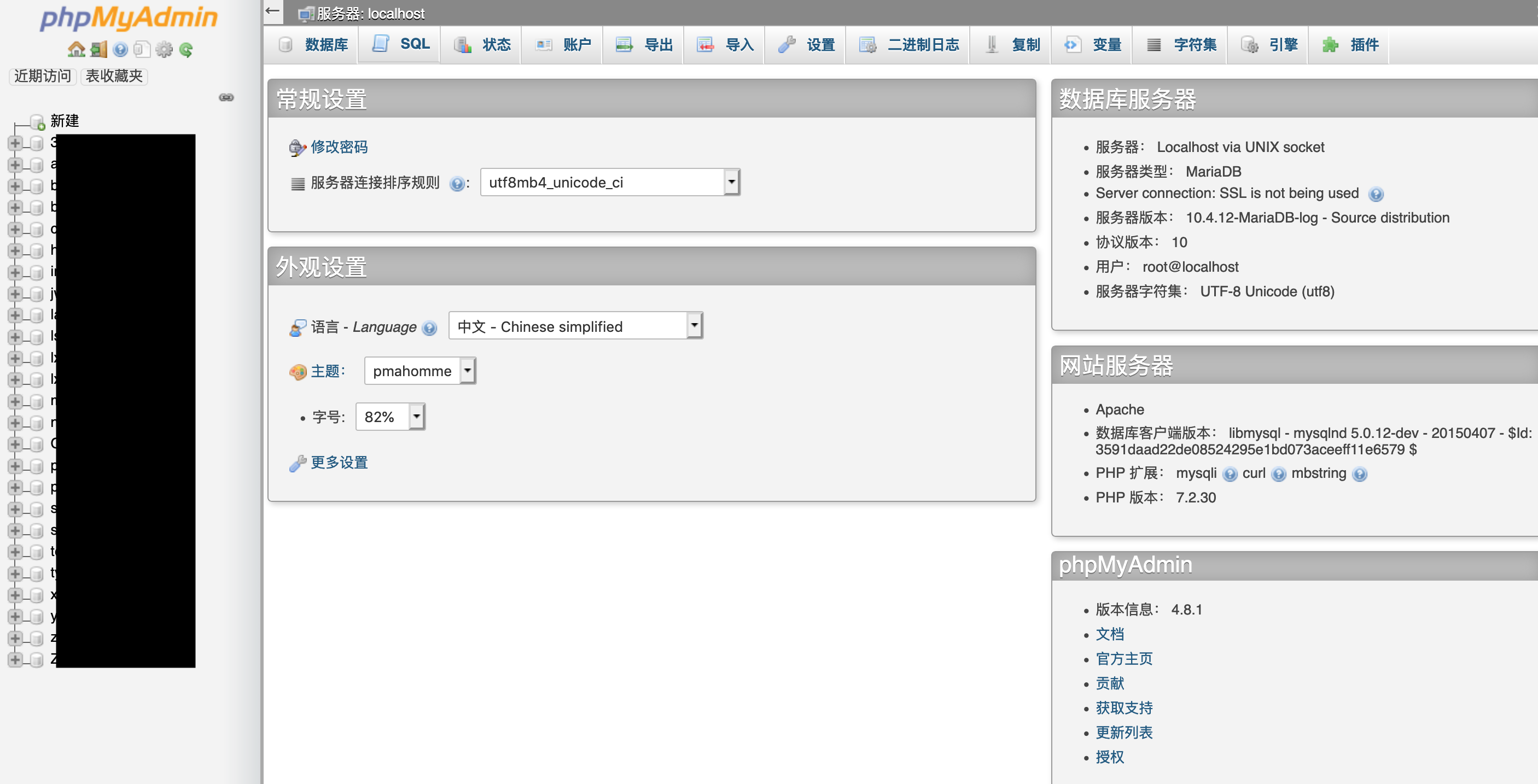This screenshot has width=1538, height=784.
Task: Click help icon beside SSL is not being used
Action: pyautogui.click(x=1376, y=195)
